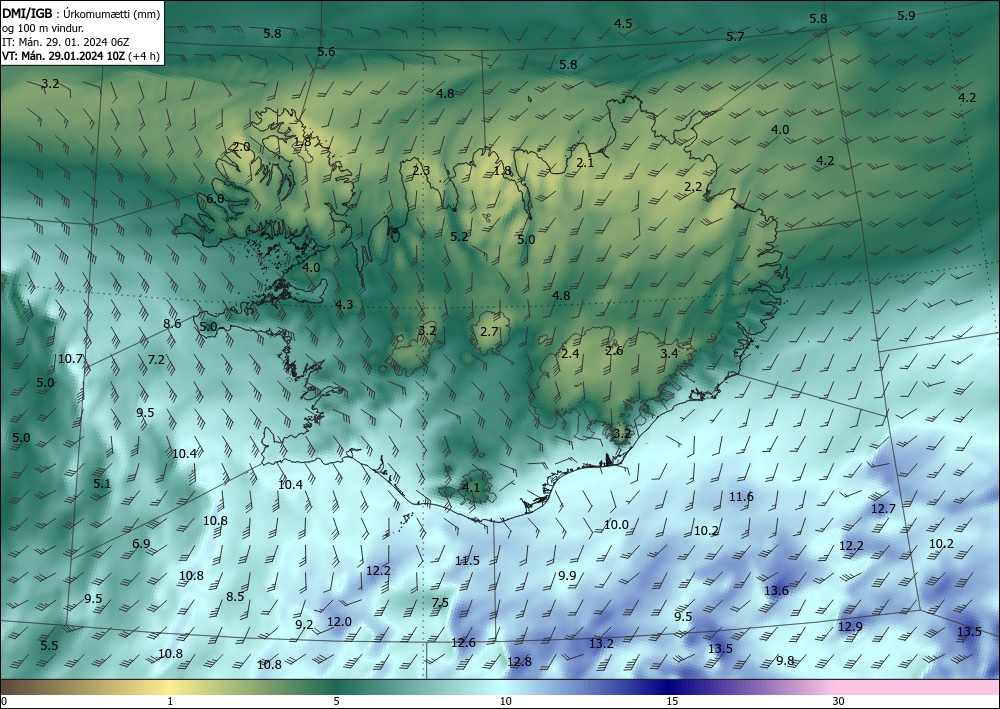Click the map value 5.9
Screen dimensions: 1000x709
tap(906, 16)
